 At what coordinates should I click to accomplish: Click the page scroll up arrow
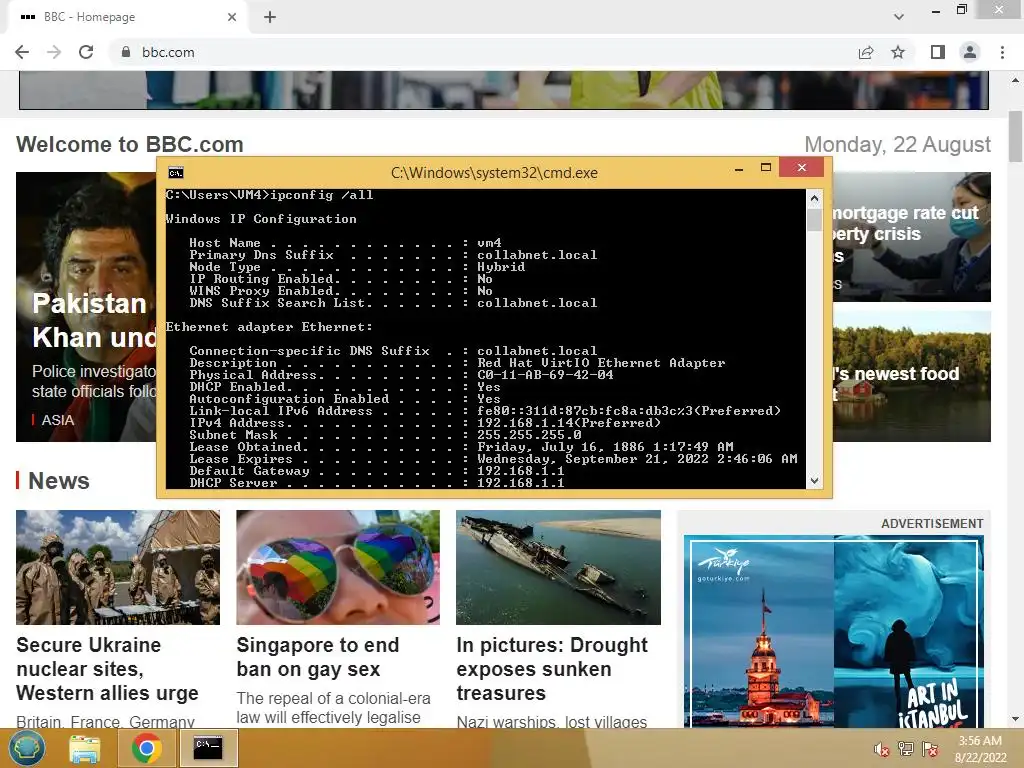click(x=1015, y=80)
